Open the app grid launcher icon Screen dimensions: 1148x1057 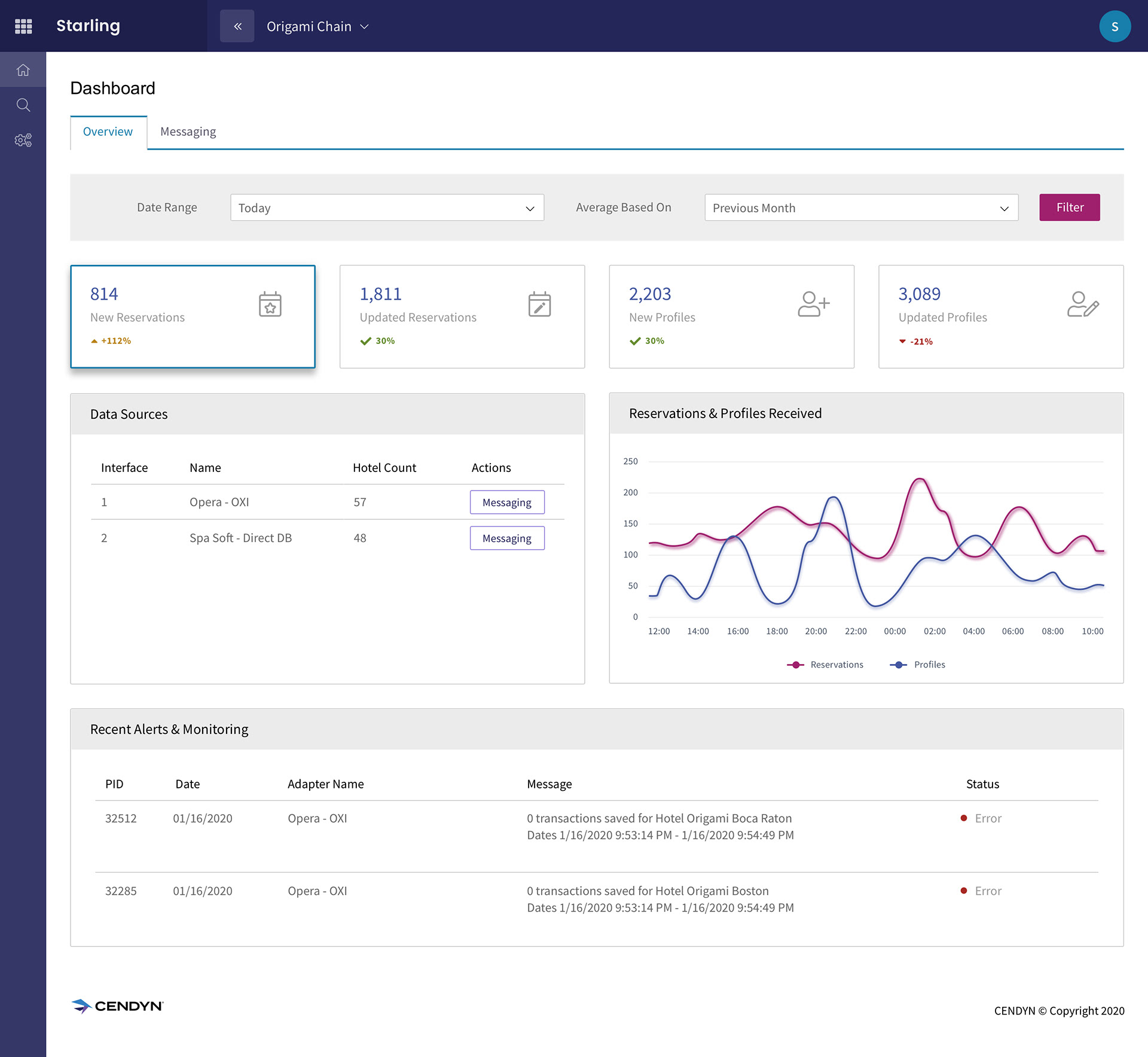[x=23, y=26]
